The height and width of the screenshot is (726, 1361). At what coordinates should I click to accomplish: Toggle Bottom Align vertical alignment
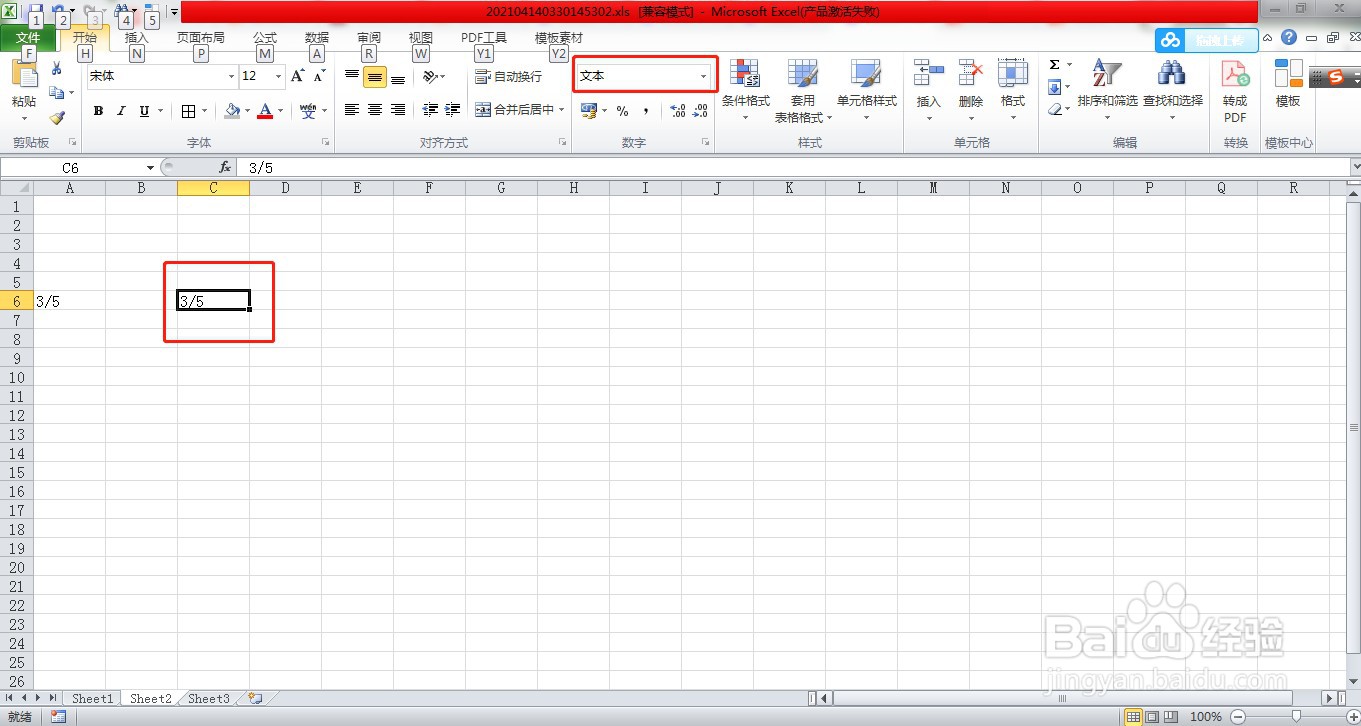tap(398, 76)
